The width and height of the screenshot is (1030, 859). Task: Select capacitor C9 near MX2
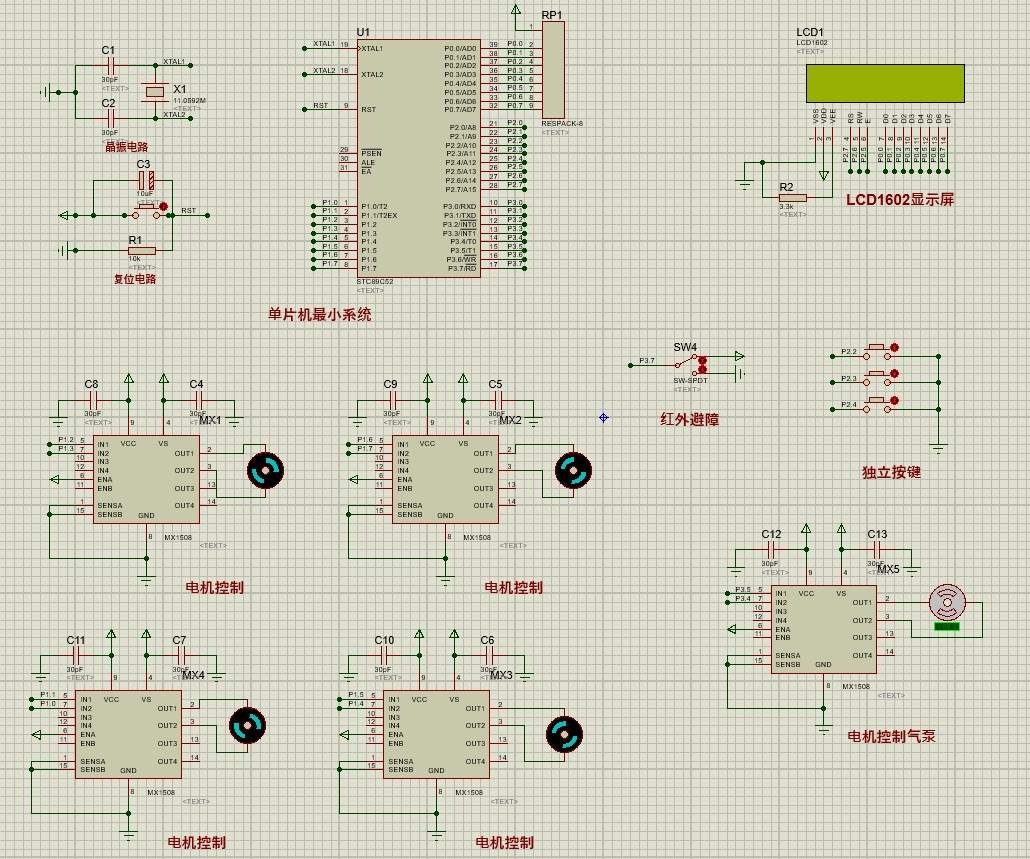pyautogui.click(x=392, y=399)
